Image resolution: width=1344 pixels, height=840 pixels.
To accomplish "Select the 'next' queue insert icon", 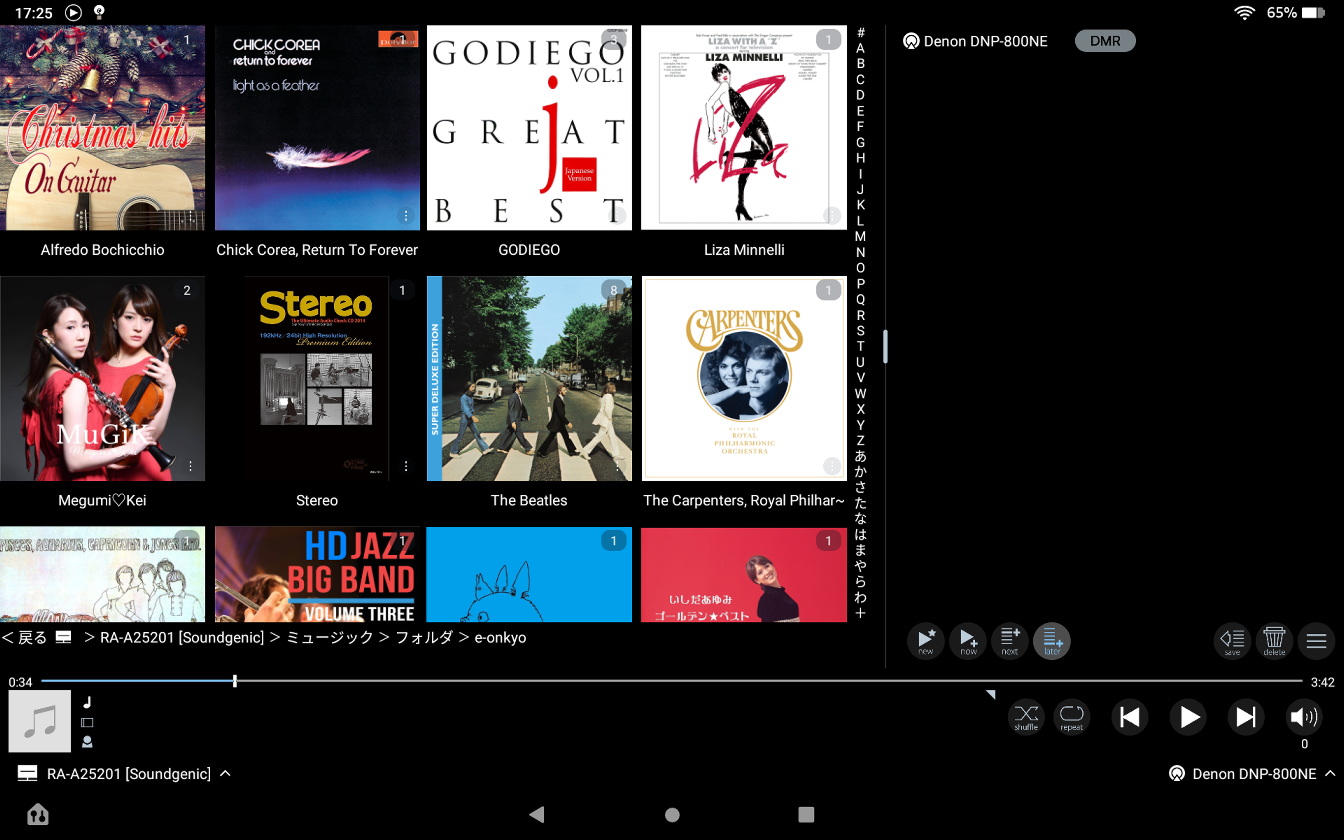I will 1010,641.
